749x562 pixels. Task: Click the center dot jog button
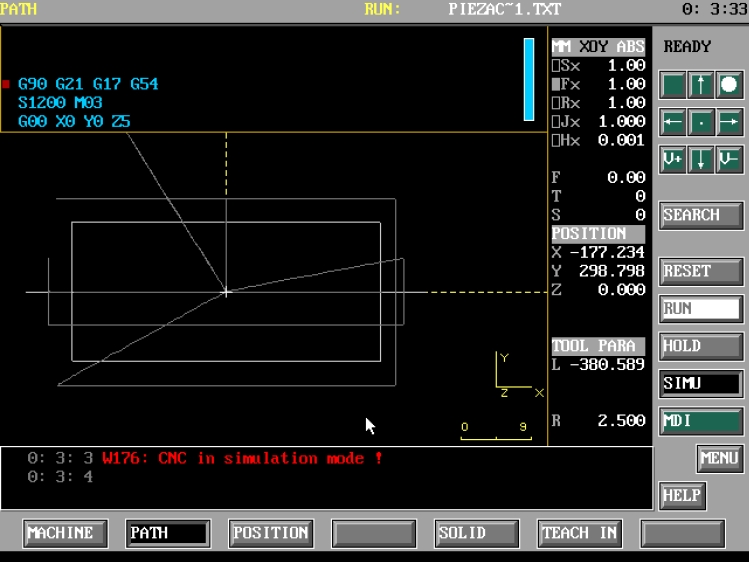tap(701, 123)
